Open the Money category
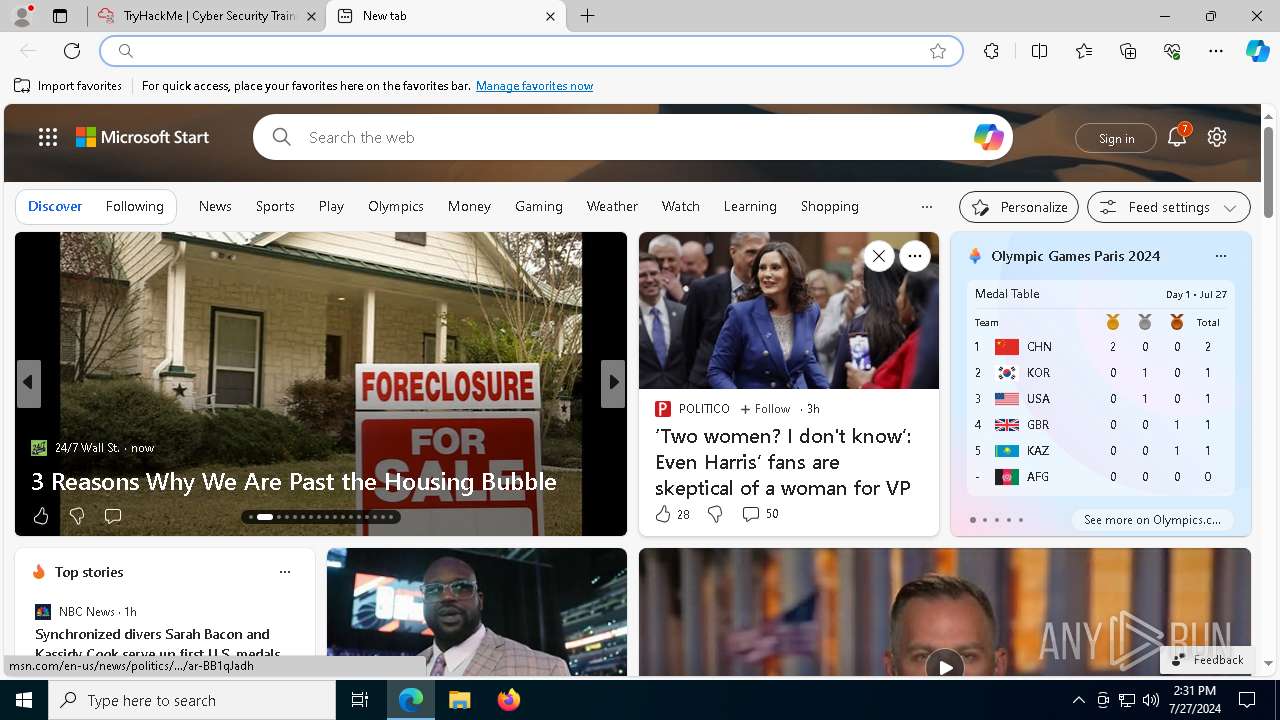The height and width of the screenshot is (720, 1280). coord(469,206)
